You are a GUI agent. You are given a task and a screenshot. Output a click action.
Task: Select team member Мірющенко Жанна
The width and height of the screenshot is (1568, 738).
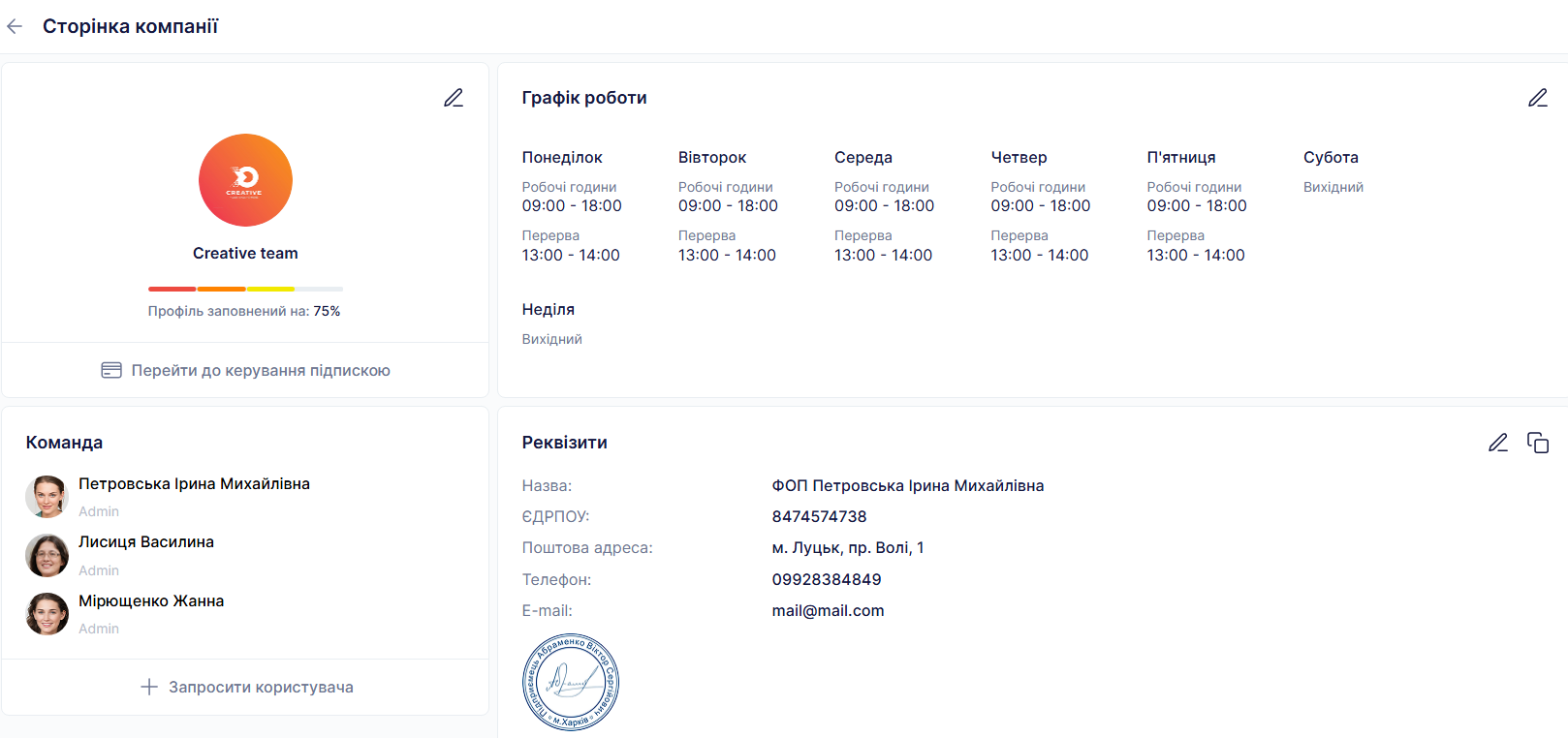[x=151, y=601]
